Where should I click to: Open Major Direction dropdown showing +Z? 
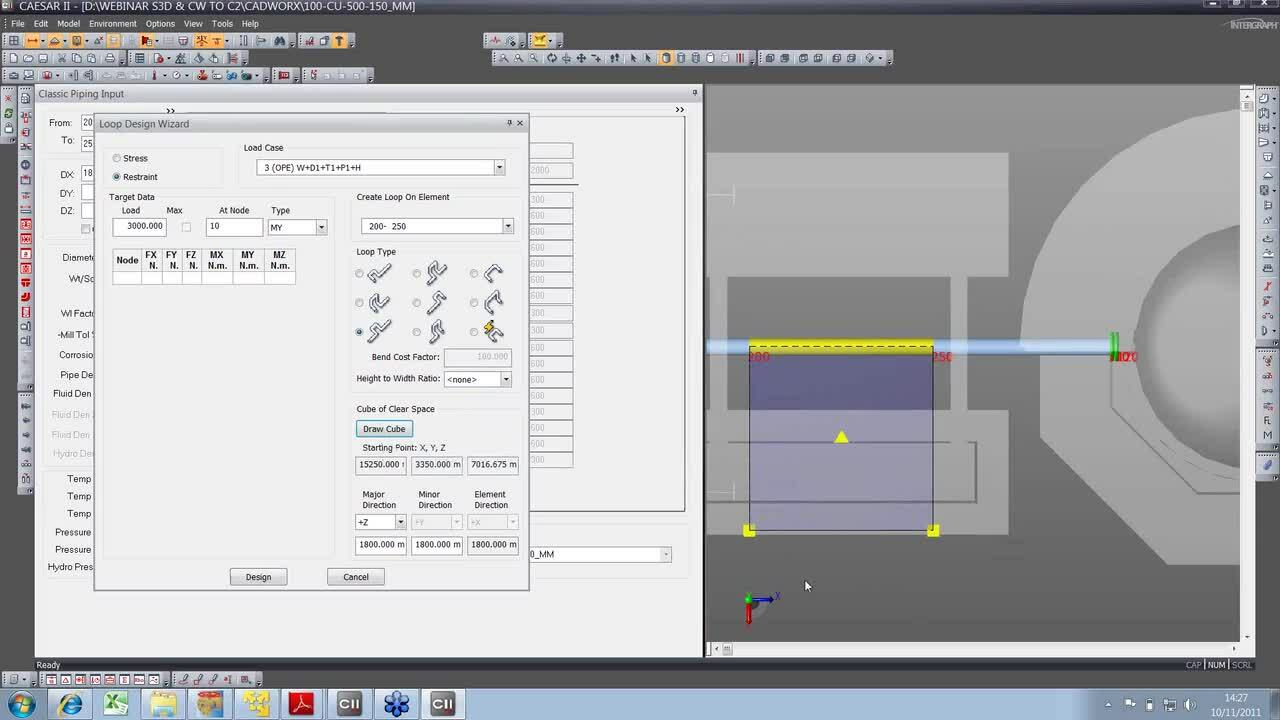click(x=400, y=522)
